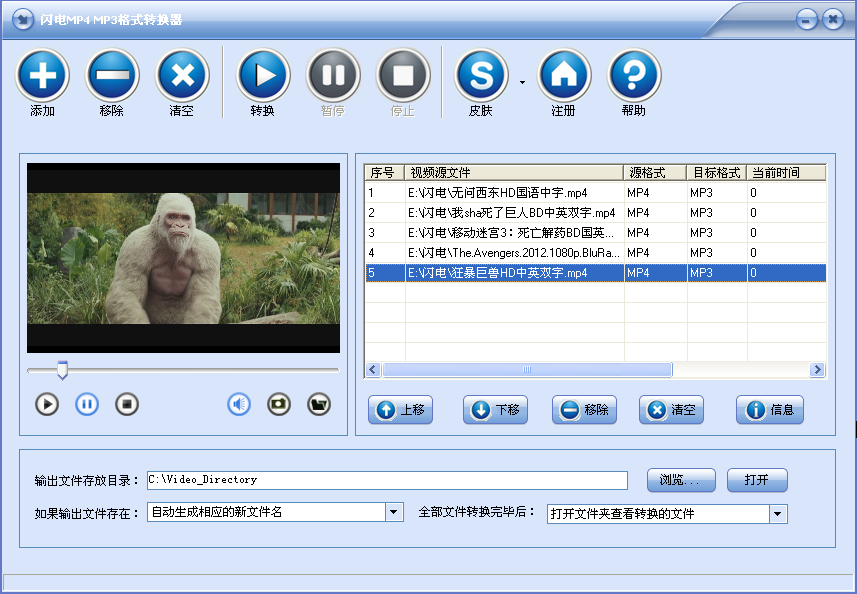Click the file list scrollbar right arrow
Image resolution: width=857 pixels, height=594 pixels.
coord(817,370)
